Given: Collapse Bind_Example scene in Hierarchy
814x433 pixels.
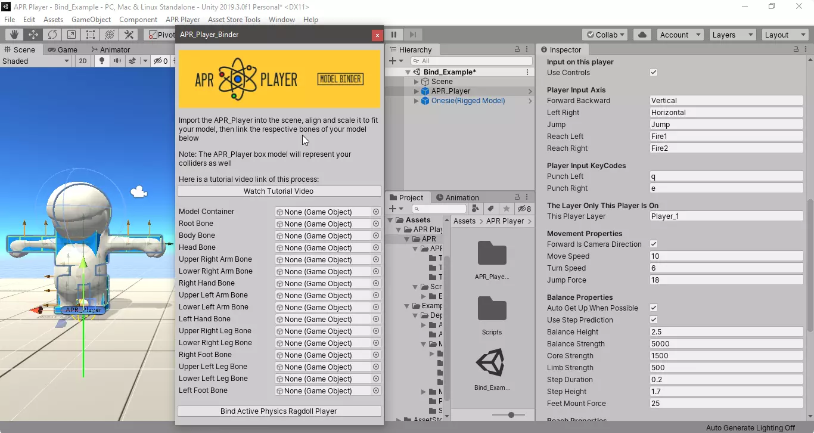Looking at the screenshot, I should pyautogui.click(x=408, y=72).
